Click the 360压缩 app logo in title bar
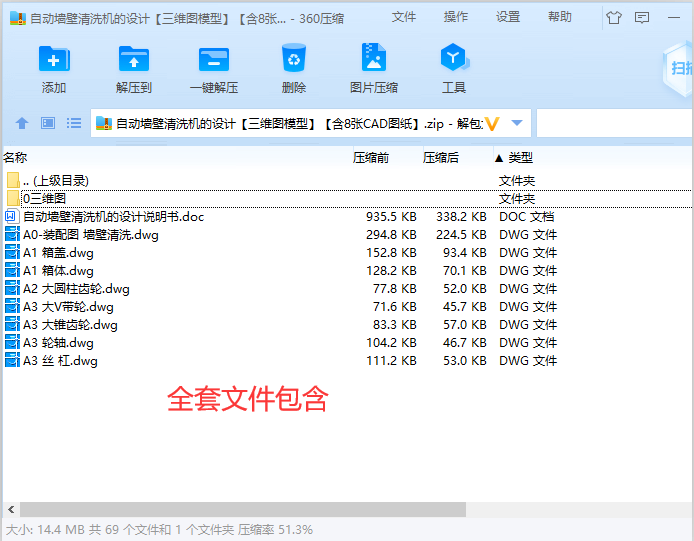This screenshot has width=694, height=541. tap(18, 19)
